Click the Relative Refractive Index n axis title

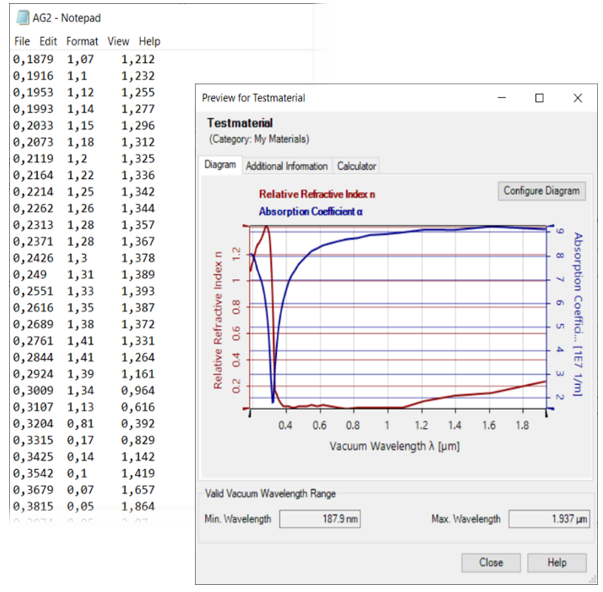click(x=218, y=320)
